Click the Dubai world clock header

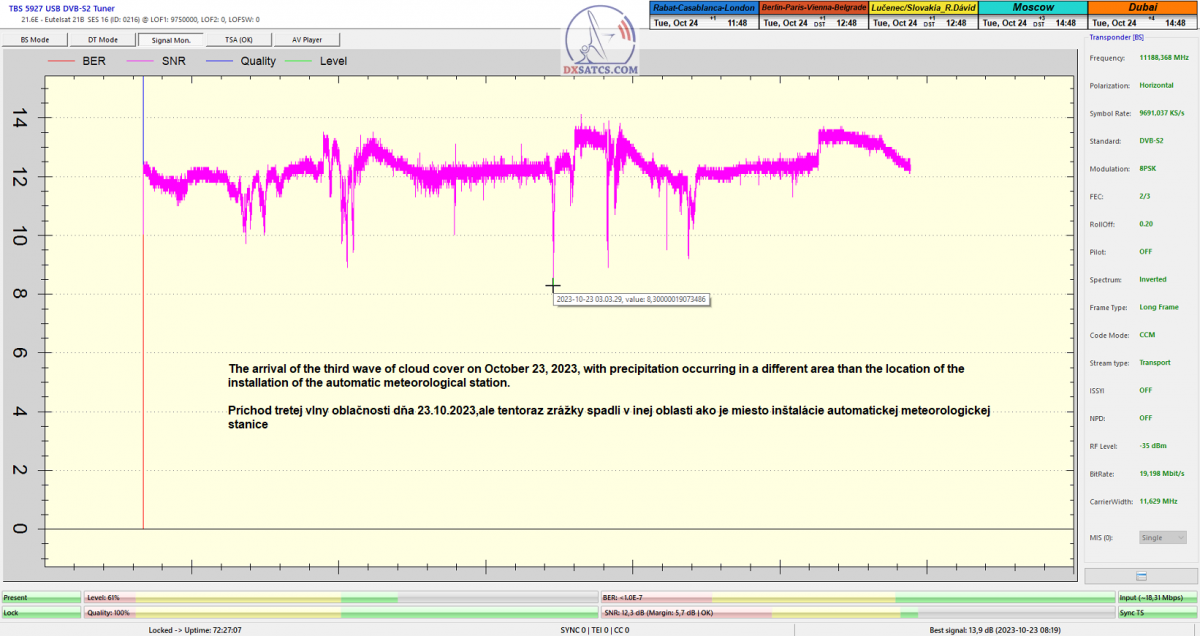(x=1141, y=7)
